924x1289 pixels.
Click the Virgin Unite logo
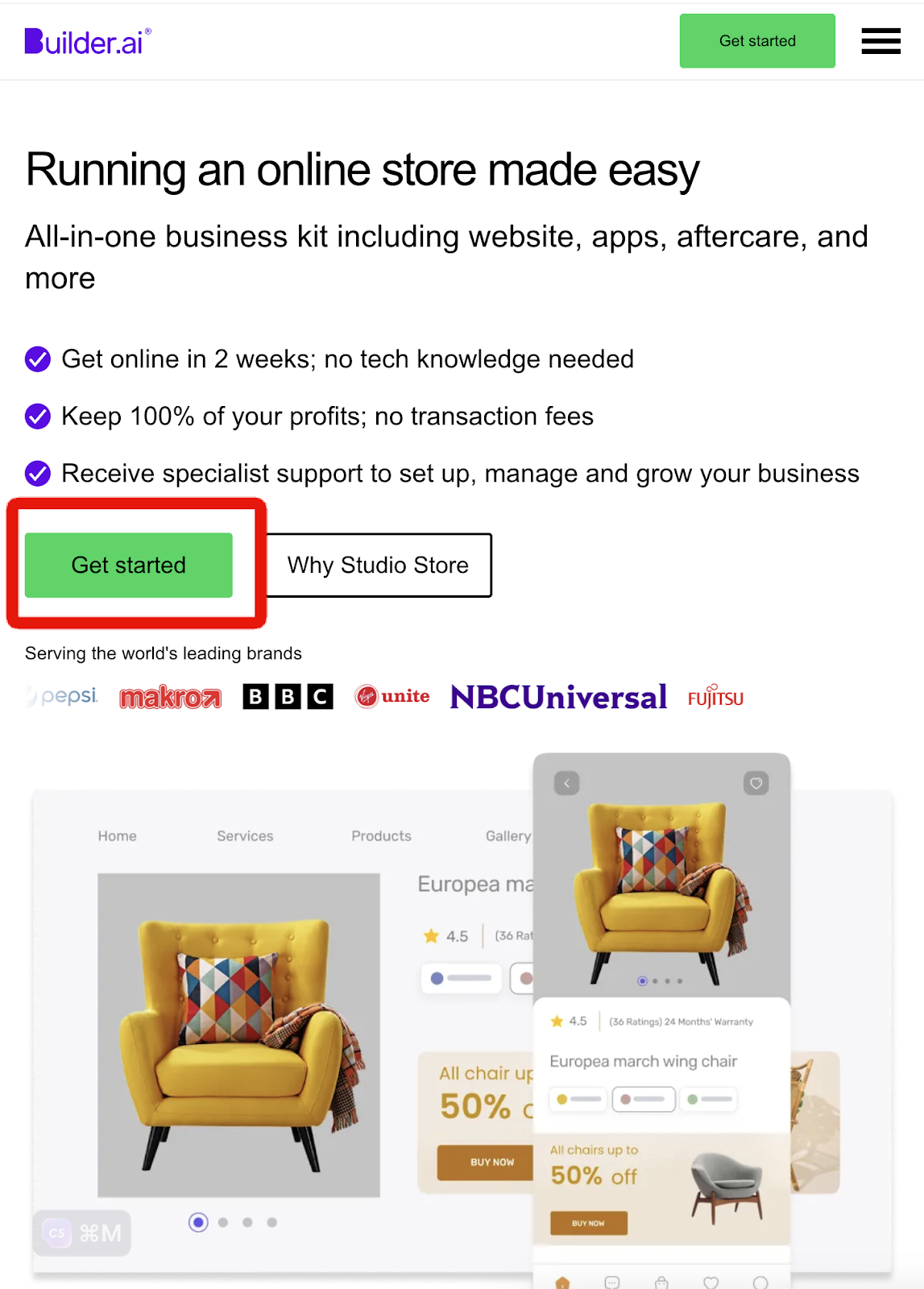(x=392, y=696)
